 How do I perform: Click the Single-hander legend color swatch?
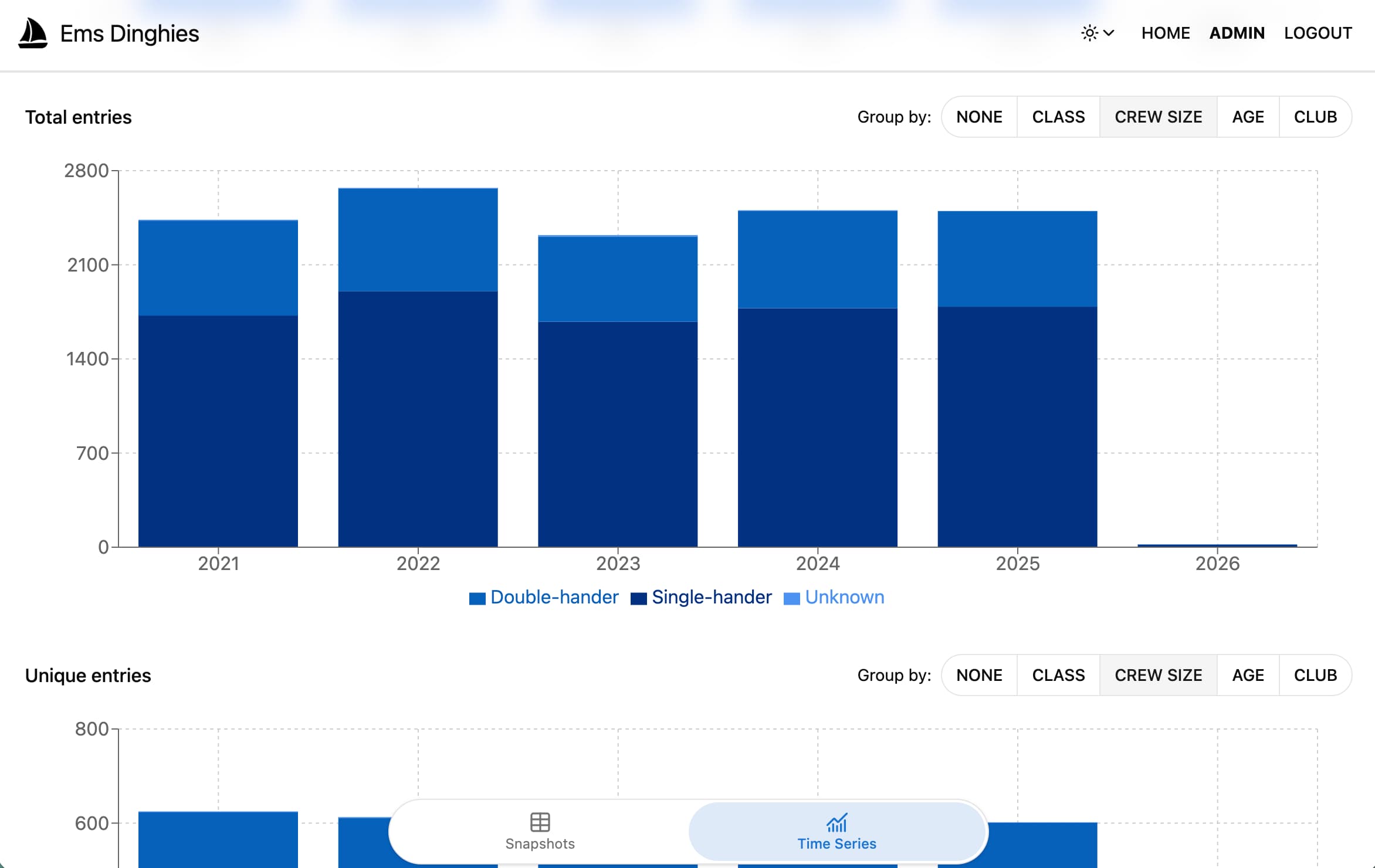coord(639,598)
